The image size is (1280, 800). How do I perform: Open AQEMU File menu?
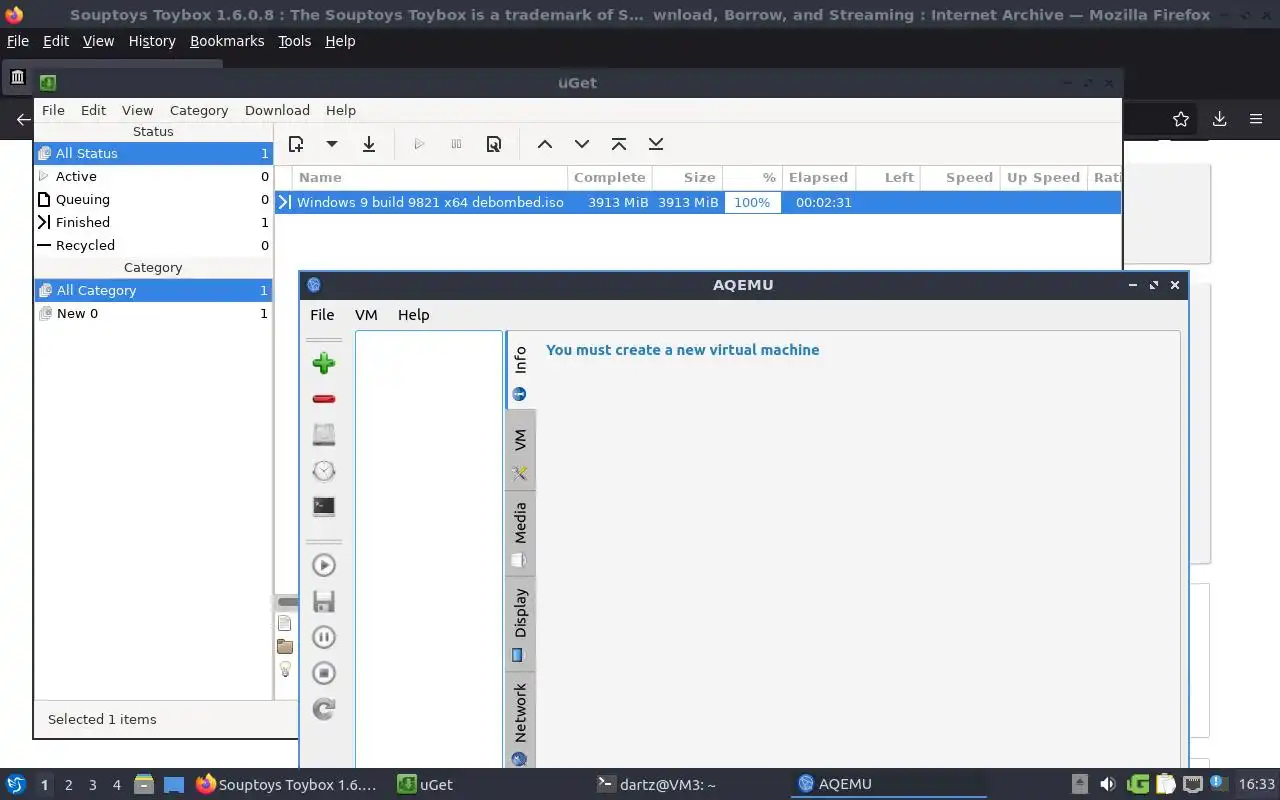(322, 314)
